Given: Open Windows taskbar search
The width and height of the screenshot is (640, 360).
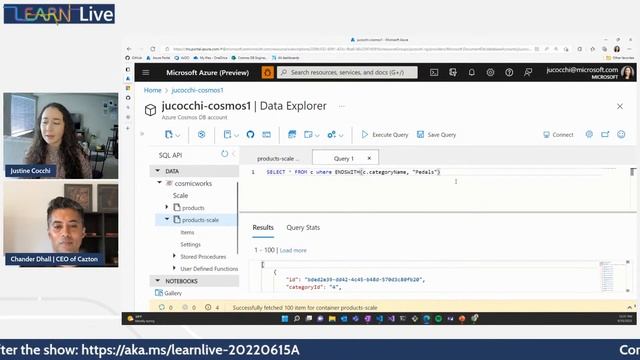Looking at the screenshot, I should click(297, 319).
